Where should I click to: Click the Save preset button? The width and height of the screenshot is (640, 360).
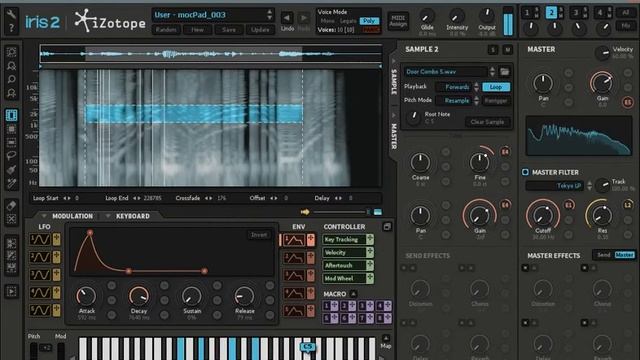click(229, 29)
